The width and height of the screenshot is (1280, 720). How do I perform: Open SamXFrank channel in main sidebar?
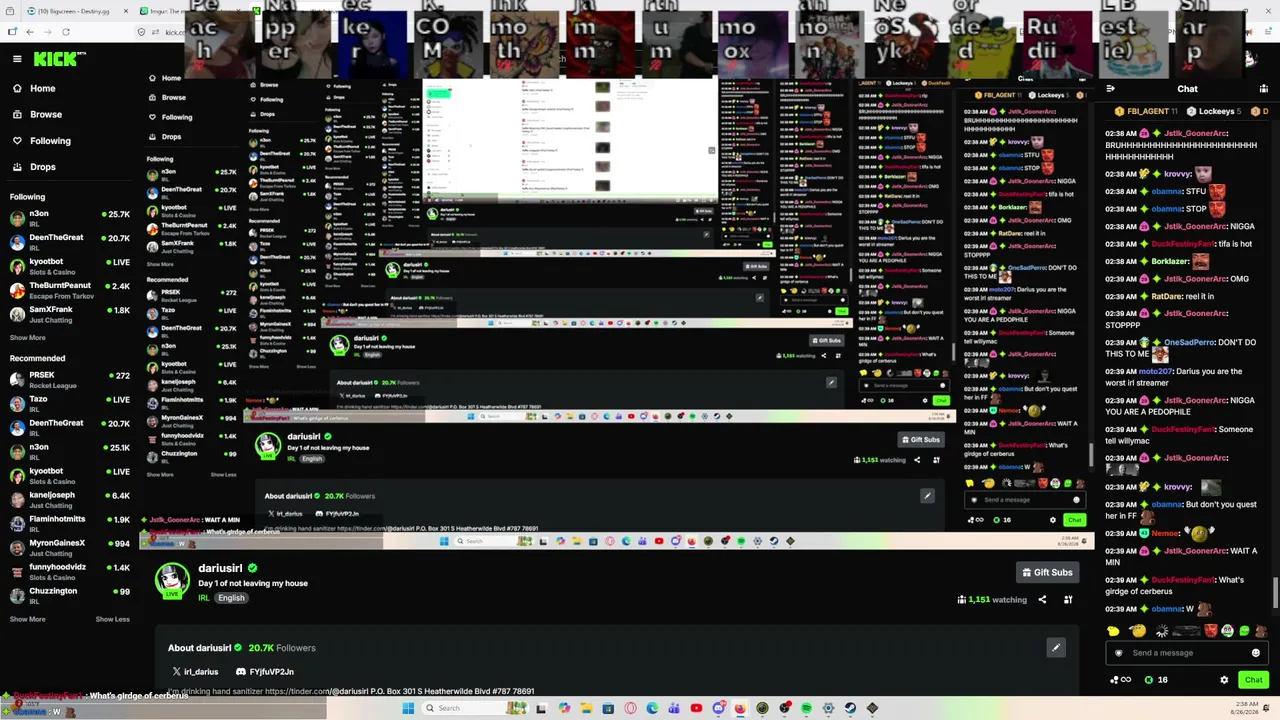(x=68, y=314)
